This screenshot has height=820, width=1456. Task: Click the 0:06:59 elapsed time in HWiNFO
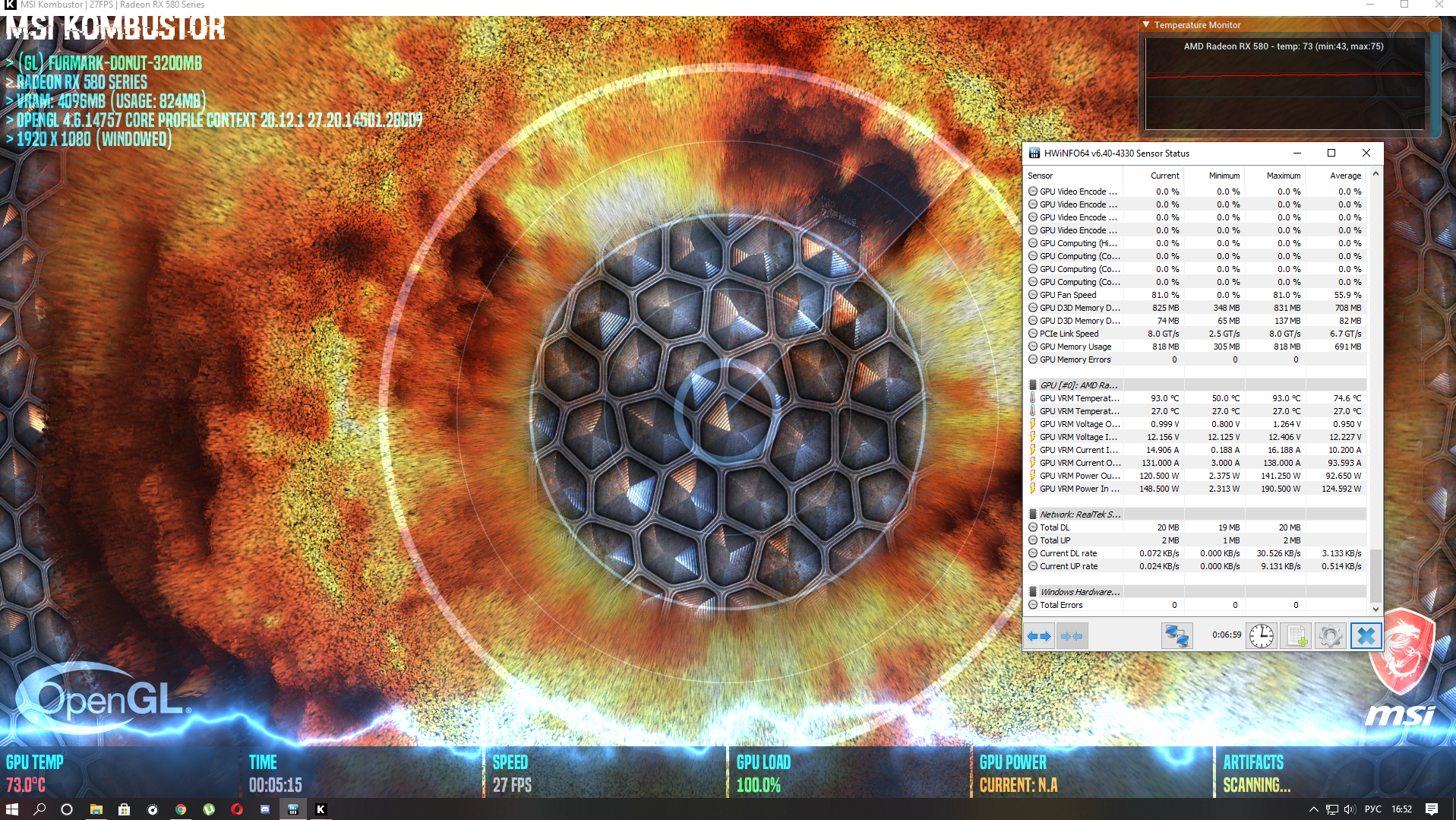pyautogui.click(x=1227, y=635)
